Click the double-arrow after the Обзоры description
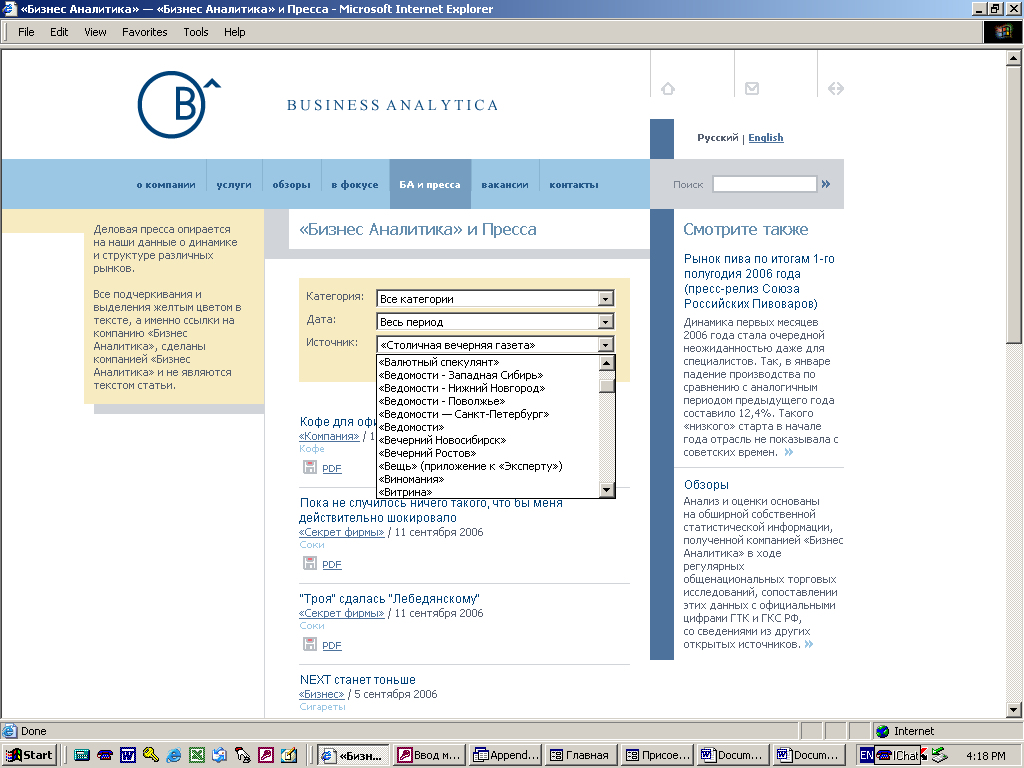This screenshot has width=1024, height=768. tap(808, 645)
